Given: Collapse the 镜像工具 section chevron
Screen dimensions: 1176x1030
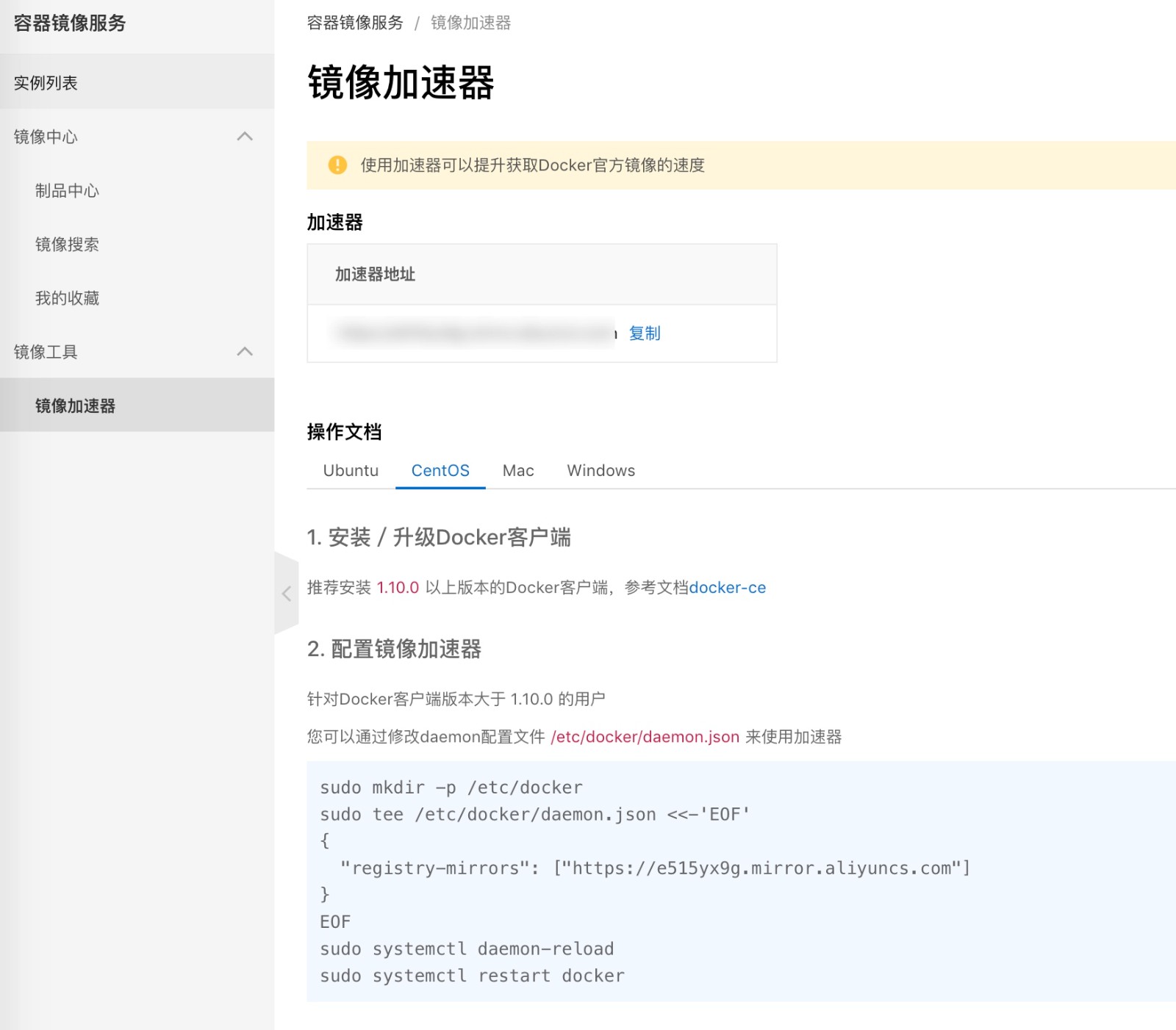Looking at the screenshot, I should [245, 352].
